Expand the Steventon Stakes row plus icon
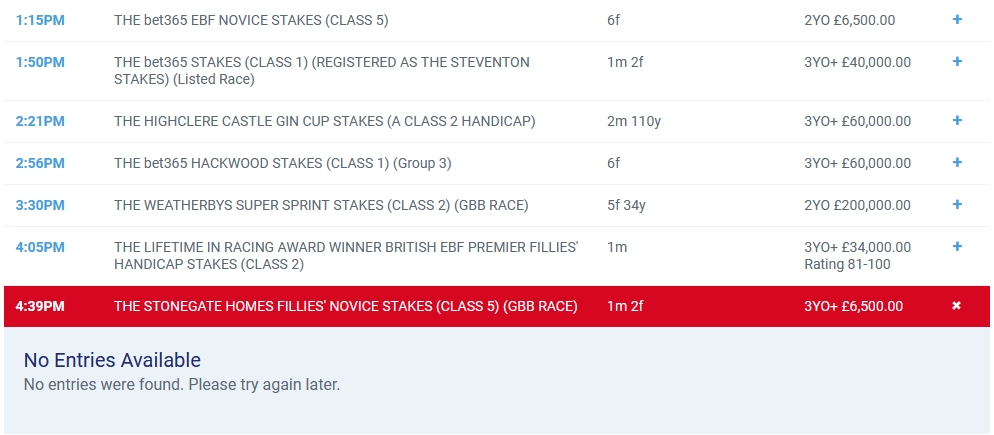994x435 pixels. pyautogui.click(x=957, y=62)
